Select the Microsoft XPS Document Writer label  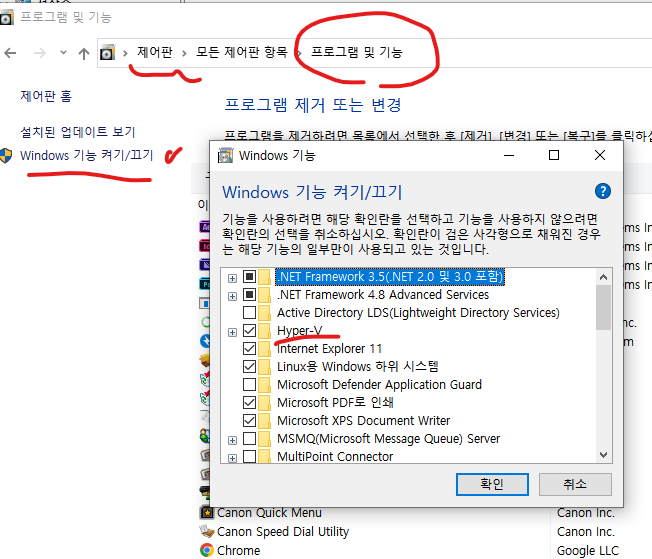click(363, 420)
